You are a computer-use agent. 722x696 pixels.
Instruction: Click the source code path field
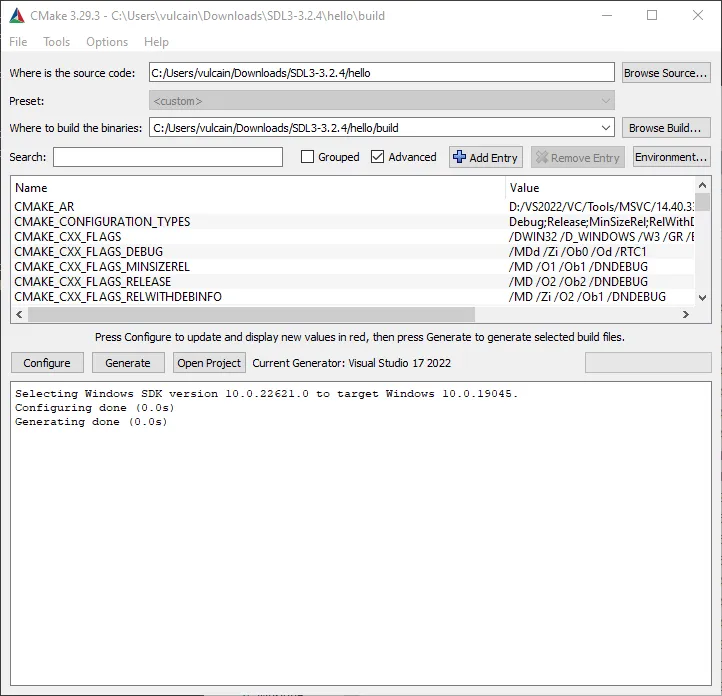[382, 73]
